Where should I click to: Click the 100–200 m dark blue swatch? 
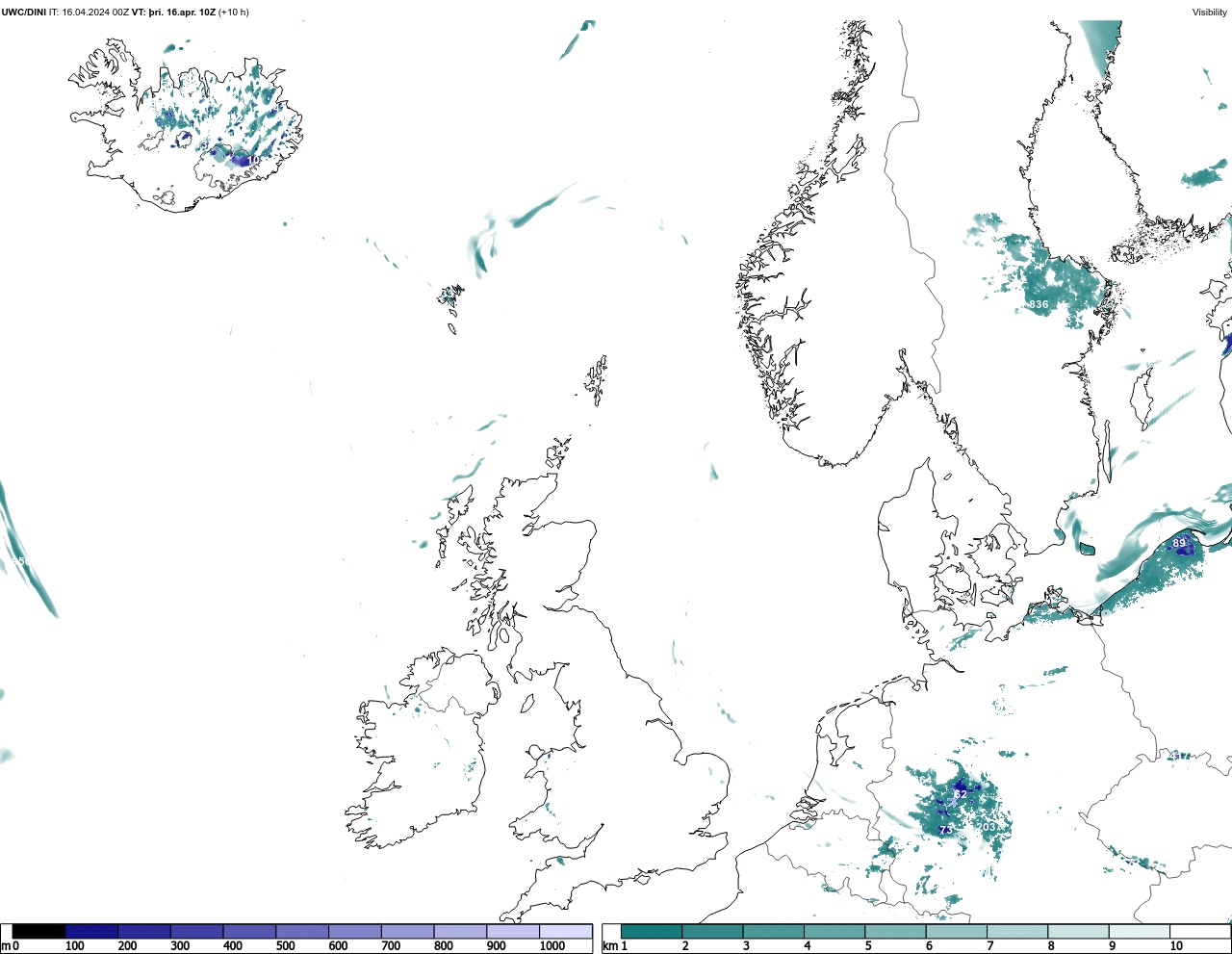pos(91,932)
